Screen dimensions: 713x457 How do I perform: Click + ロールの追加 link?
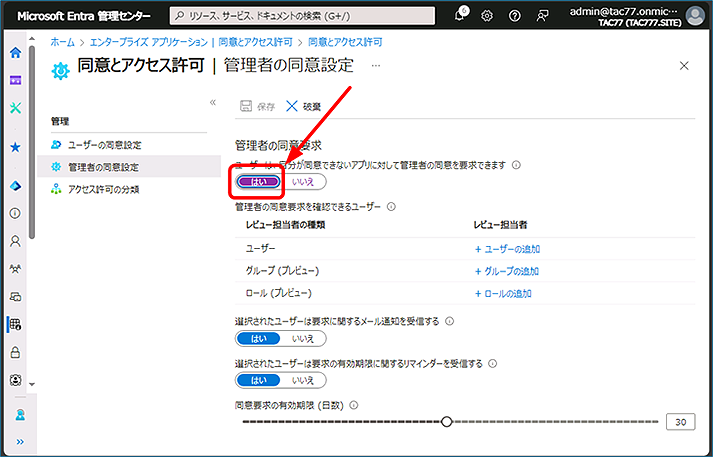click(x=503, y=294)
